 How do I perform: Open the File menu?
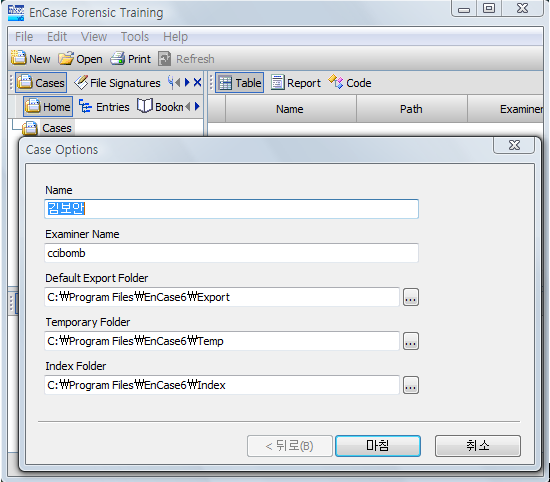coord(24,36)
